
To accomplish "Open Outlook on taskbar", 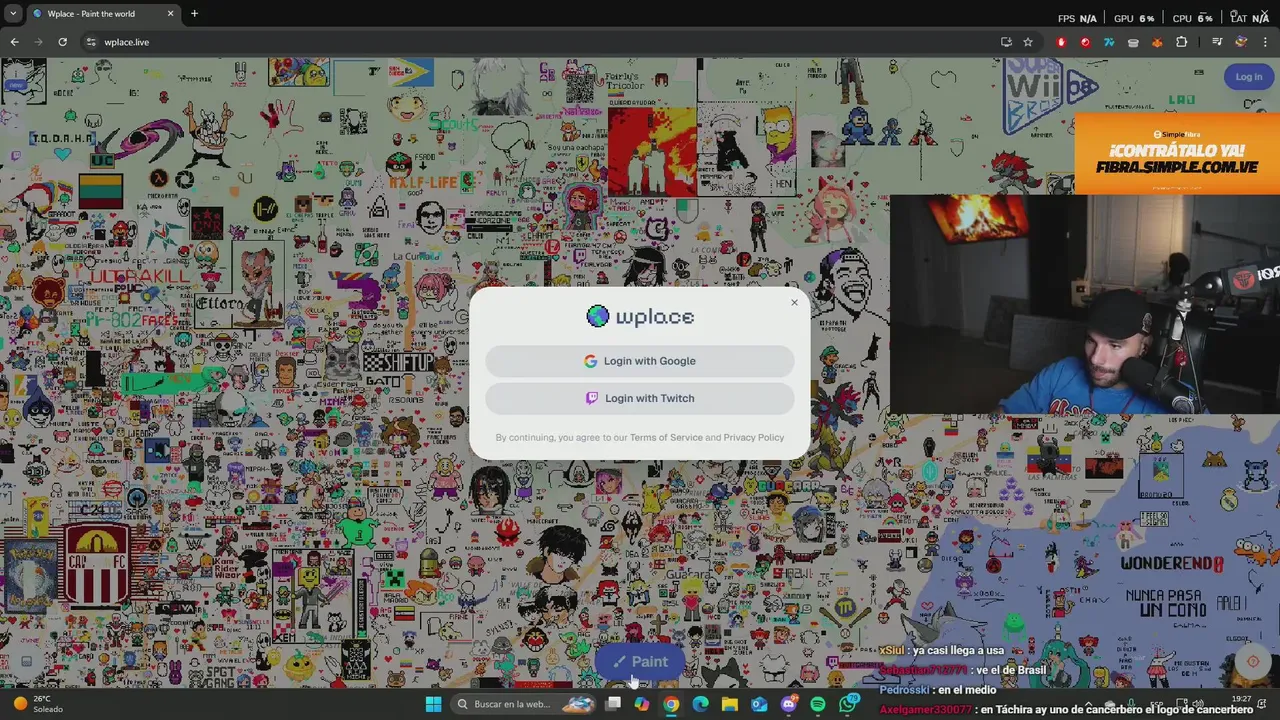I will click(x=759, y=704).
